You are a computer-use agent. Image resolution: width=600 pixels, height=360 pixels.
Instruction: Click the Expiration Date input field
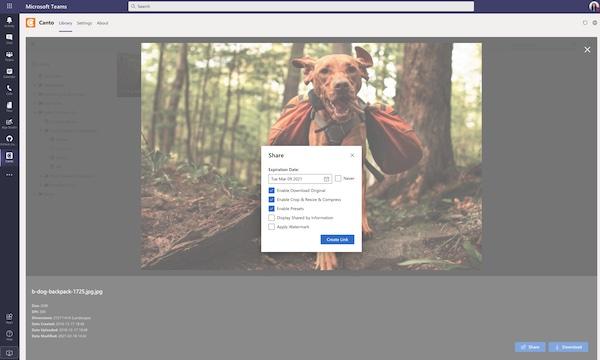click(300, 179)
